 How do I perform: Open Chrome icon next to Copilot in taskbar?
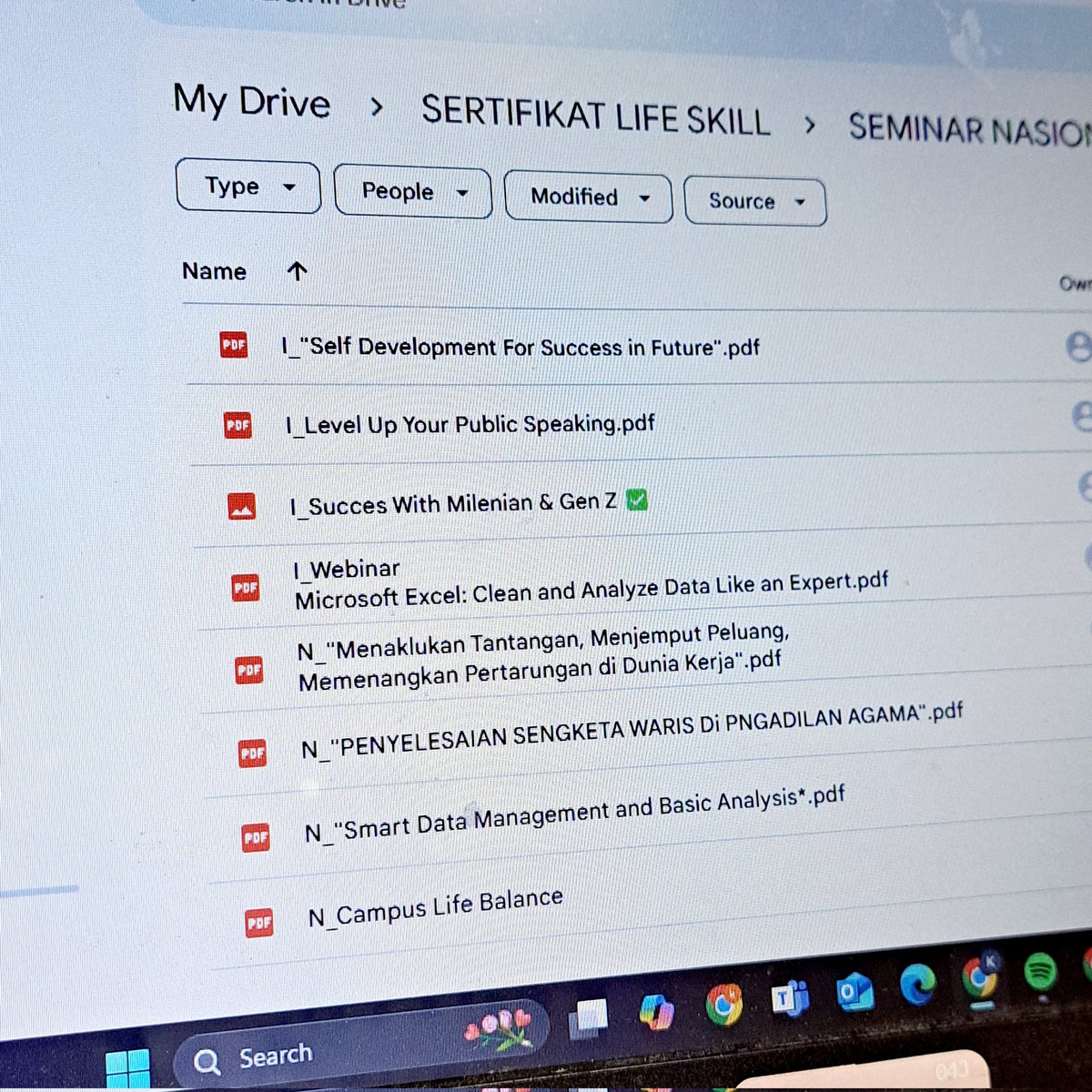point(723,1005)
